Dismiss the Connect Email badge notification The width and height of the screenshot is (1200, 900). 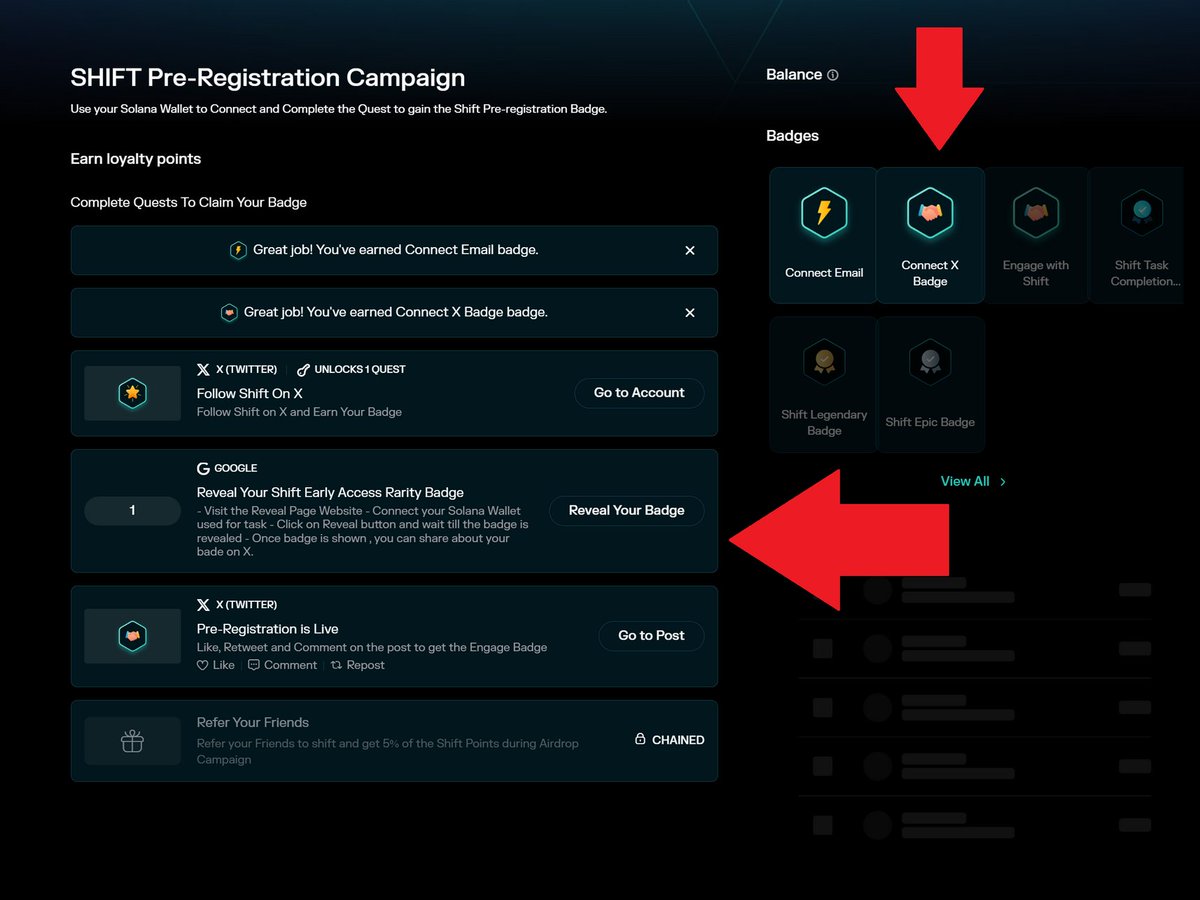point(690,250)
